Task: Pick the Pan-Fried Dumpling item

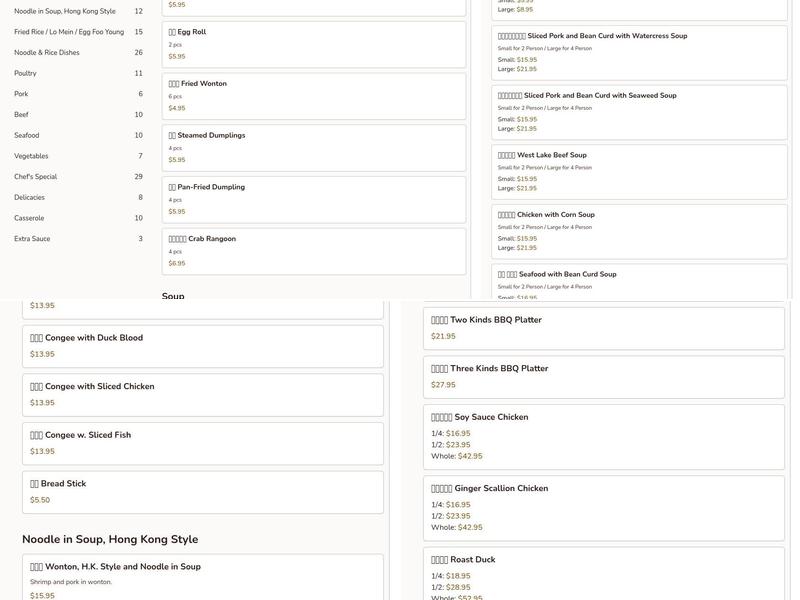Action: [313, 199]
